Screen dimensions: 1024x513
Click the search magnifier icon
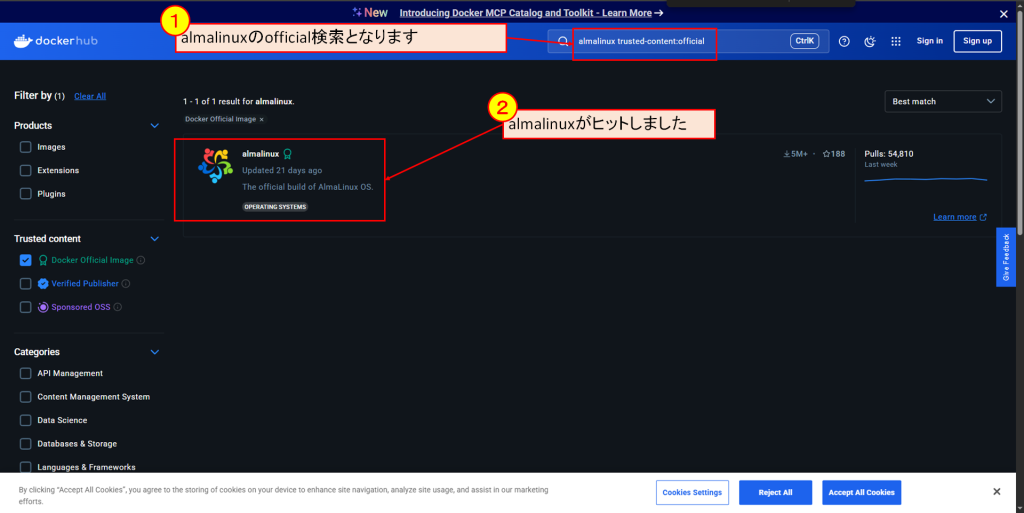click(563, 41)
